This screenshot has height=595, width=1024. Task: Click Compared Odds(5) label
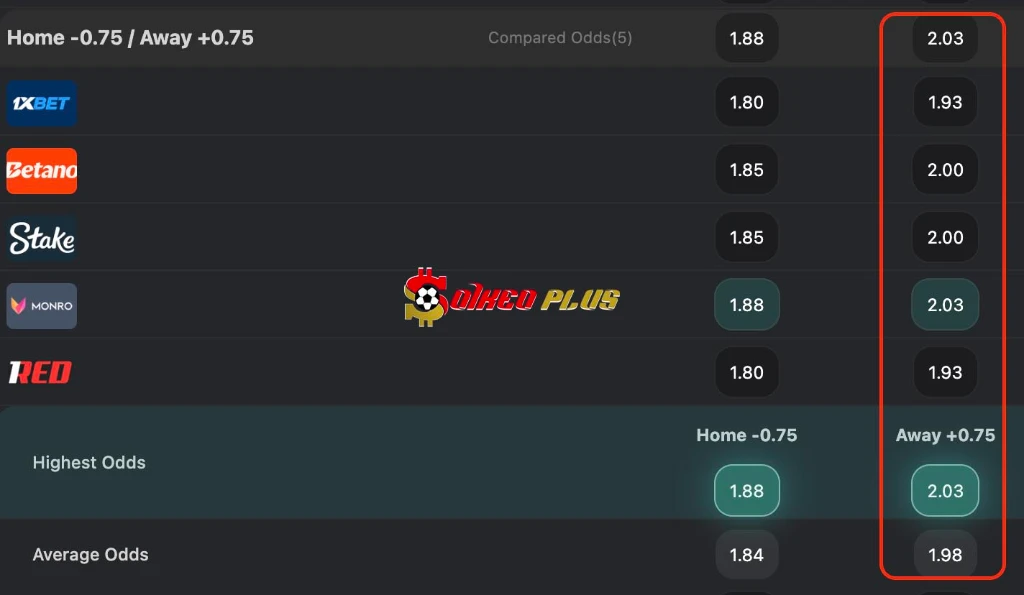tap(560, 38)
